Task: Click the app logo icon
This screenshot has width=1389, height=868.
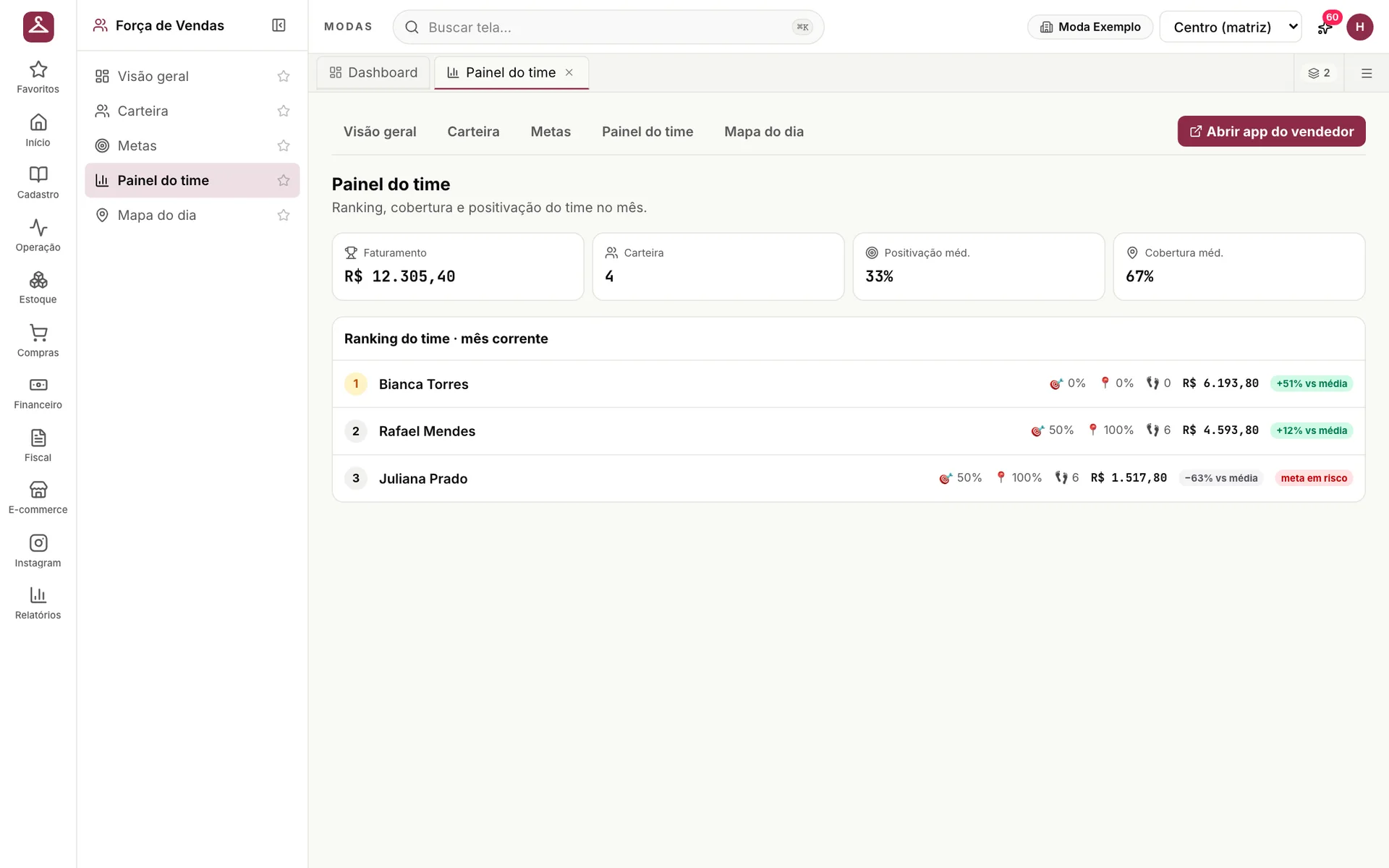Action: [x=38, y=27]
